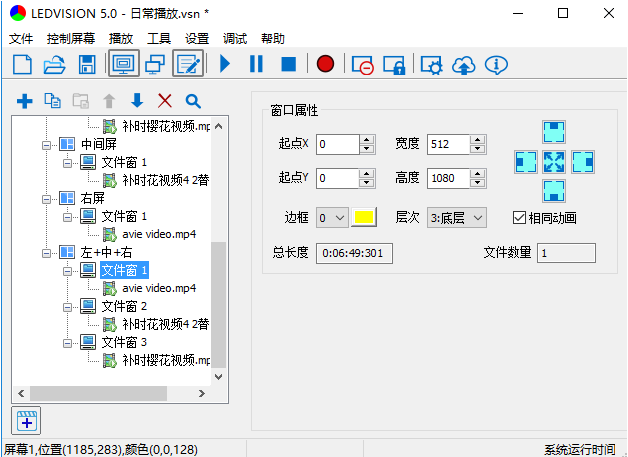Click the red X Delete icon

[x=165, y=101]
